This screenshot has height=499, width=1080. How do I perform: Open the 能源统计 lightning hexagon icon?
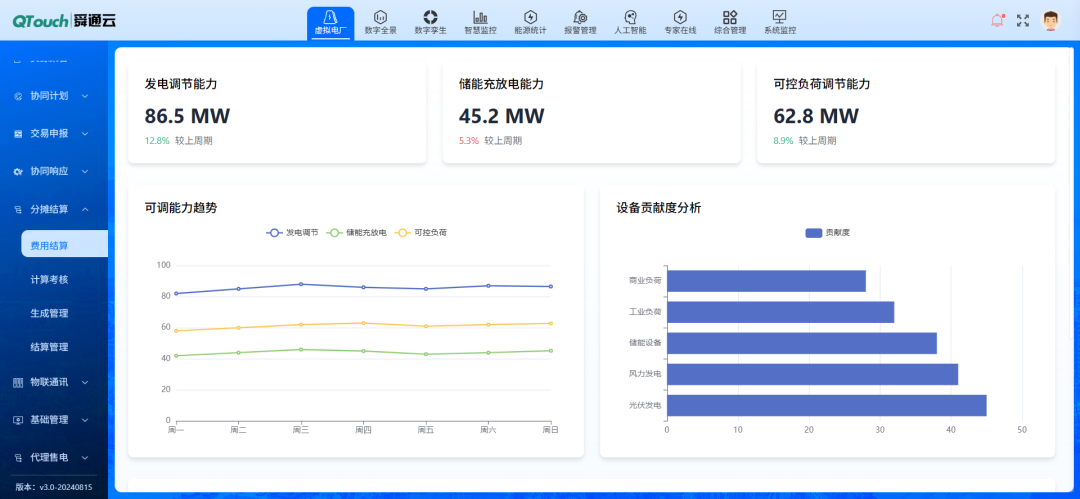(x=530, y=17)
